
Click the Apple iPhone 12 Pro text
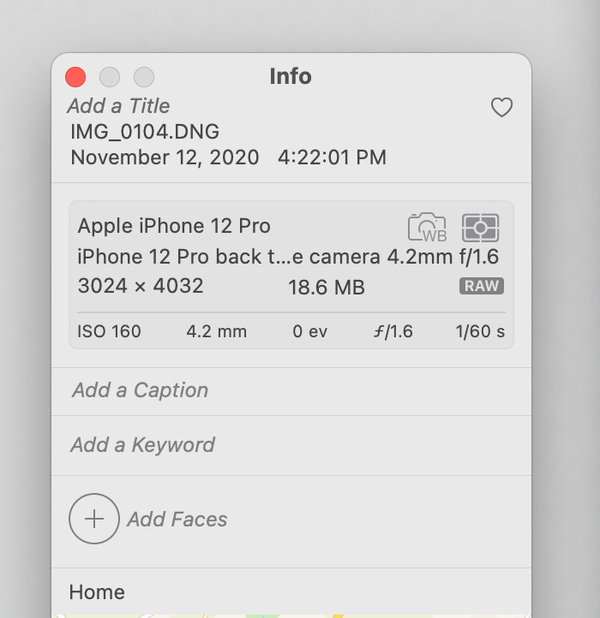coord(174,226)
